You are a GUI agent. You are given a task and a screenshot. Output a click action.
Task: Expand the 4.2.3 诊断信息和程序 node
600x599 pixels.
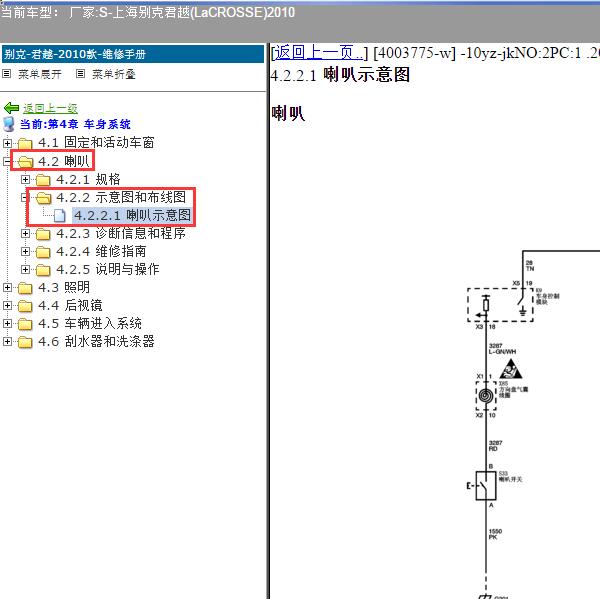tap(25, 233)
